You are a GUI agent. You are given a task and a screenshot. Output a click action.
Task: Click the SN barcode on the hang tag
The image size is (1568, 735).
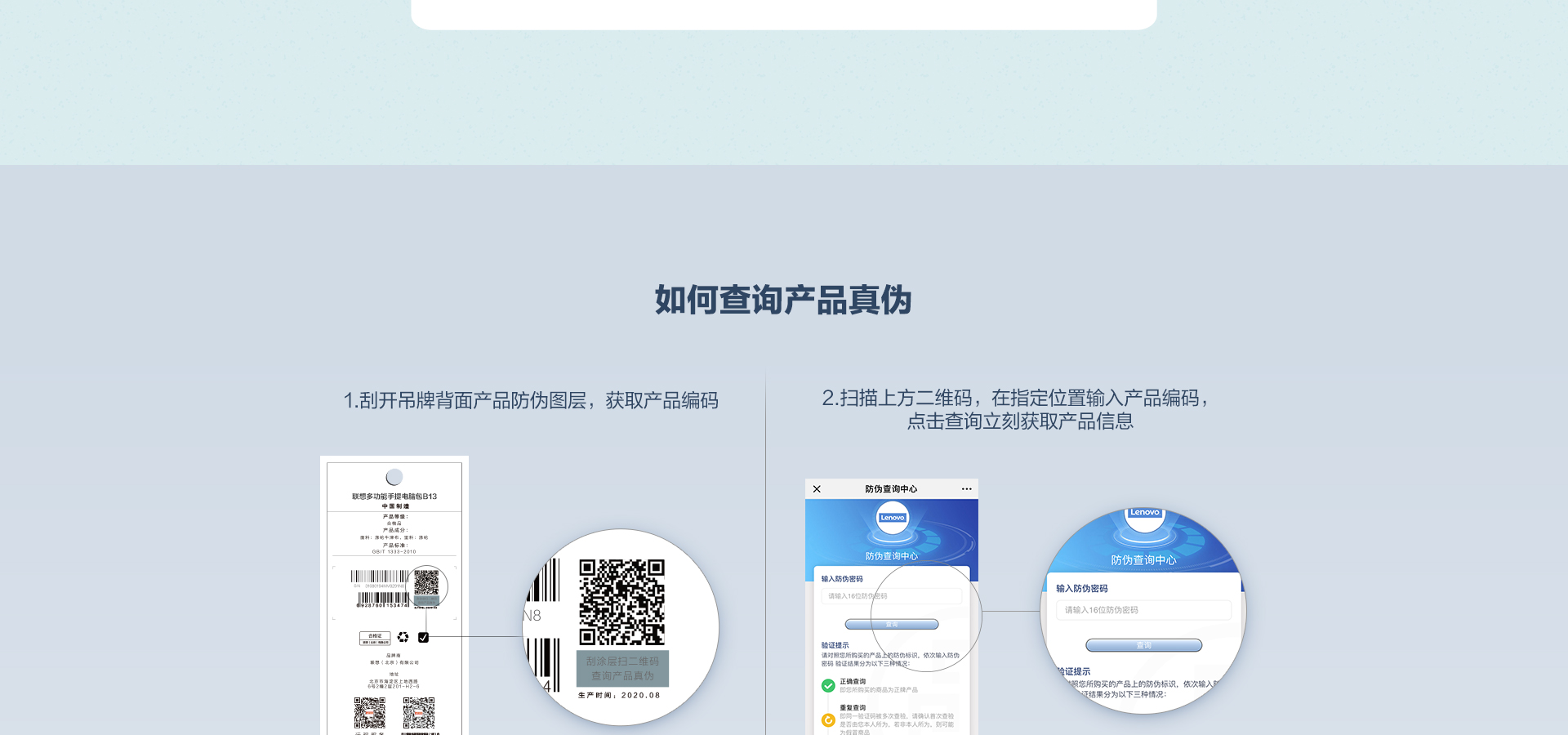(x=381, y=577)
